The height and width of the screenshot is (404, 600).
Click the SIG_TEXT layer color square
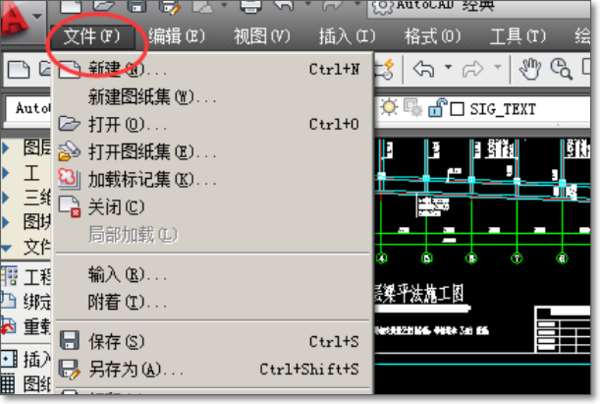pyautogui.click(x=457, y=109)
